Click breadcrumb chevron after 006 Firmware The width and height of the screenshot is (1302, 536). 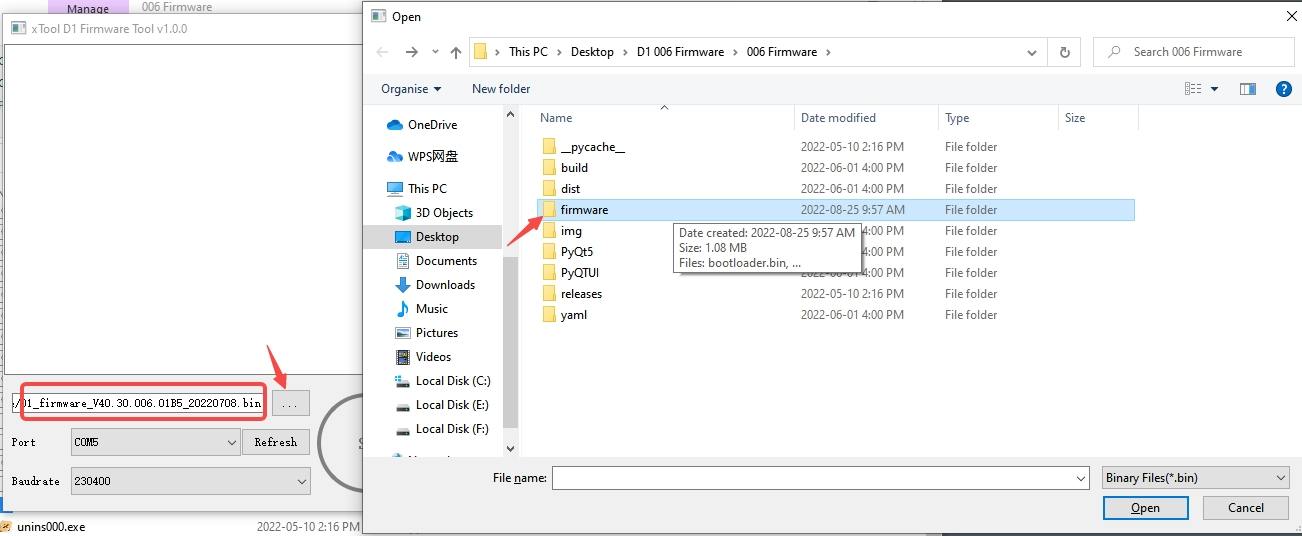pos(828,52)
